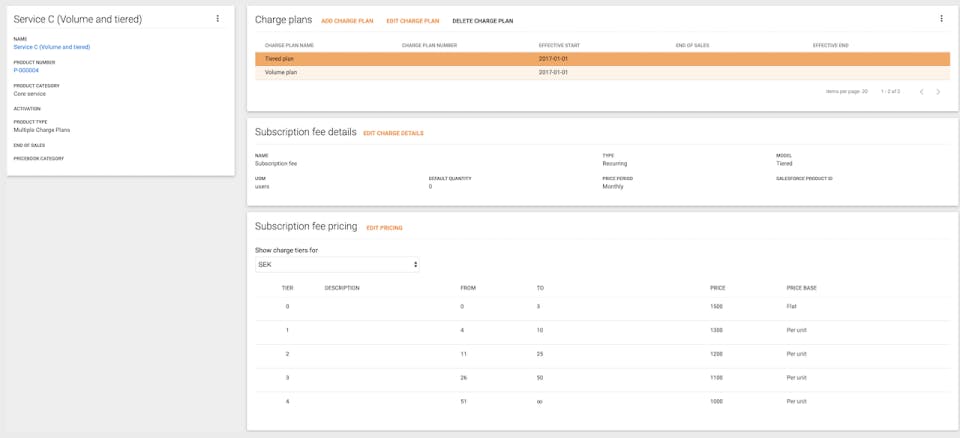960x438 pixels.
Task: Click Edit Pricing for subscription fee
Action: [x=384, y=228]
